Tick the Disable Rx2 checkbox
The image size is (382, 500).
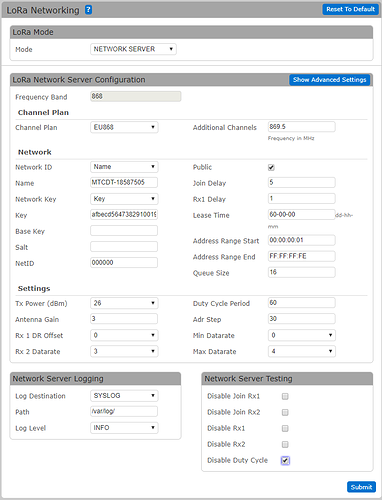click(x=285, y=444)
